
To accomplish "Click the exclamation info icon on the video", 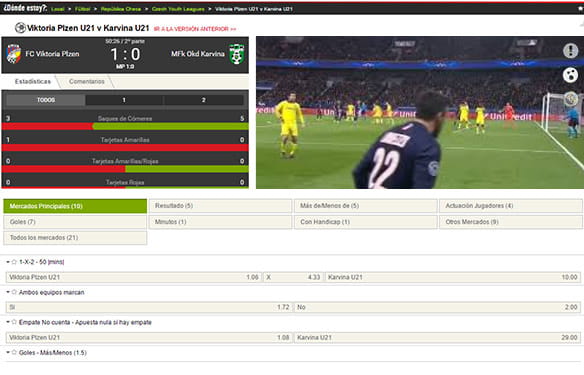I will tap(570, 51).
